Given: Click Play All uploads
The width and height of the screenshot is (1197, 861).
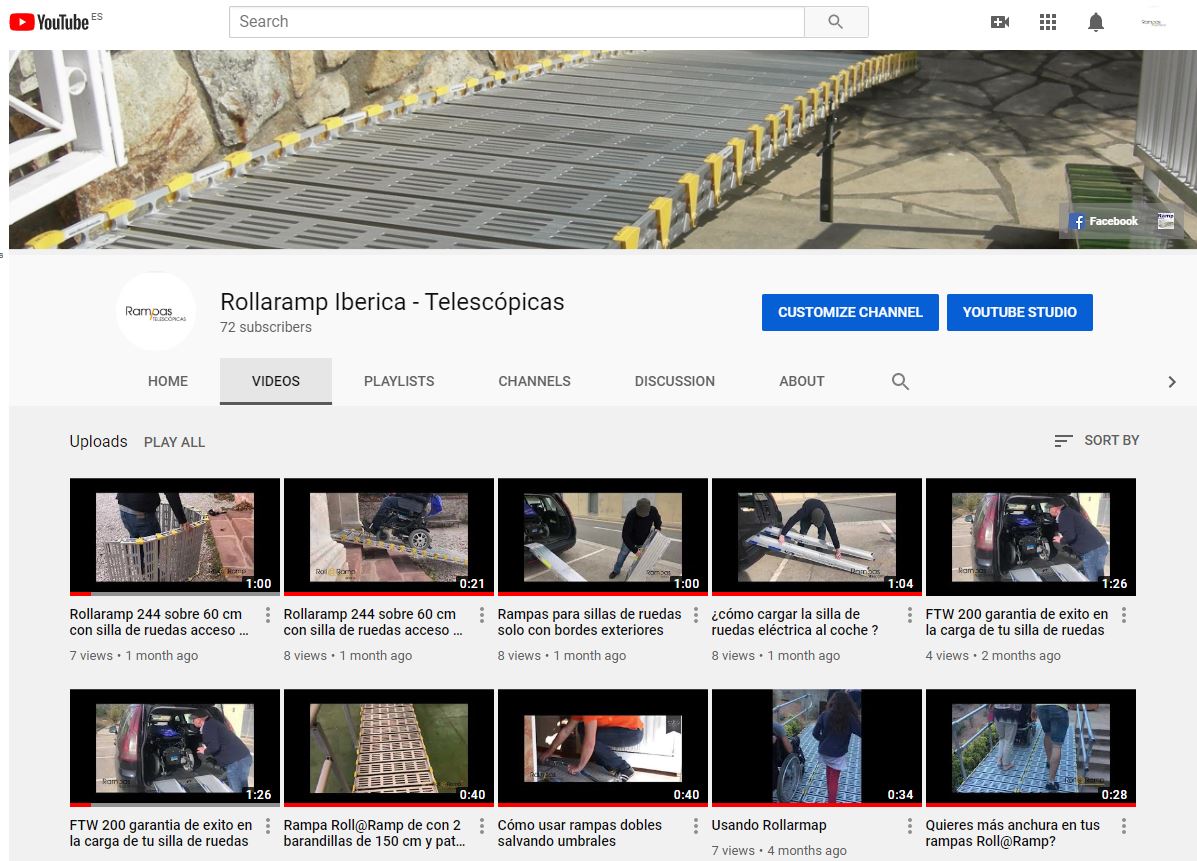Looking at the screenshot, I should pos(175,442).
